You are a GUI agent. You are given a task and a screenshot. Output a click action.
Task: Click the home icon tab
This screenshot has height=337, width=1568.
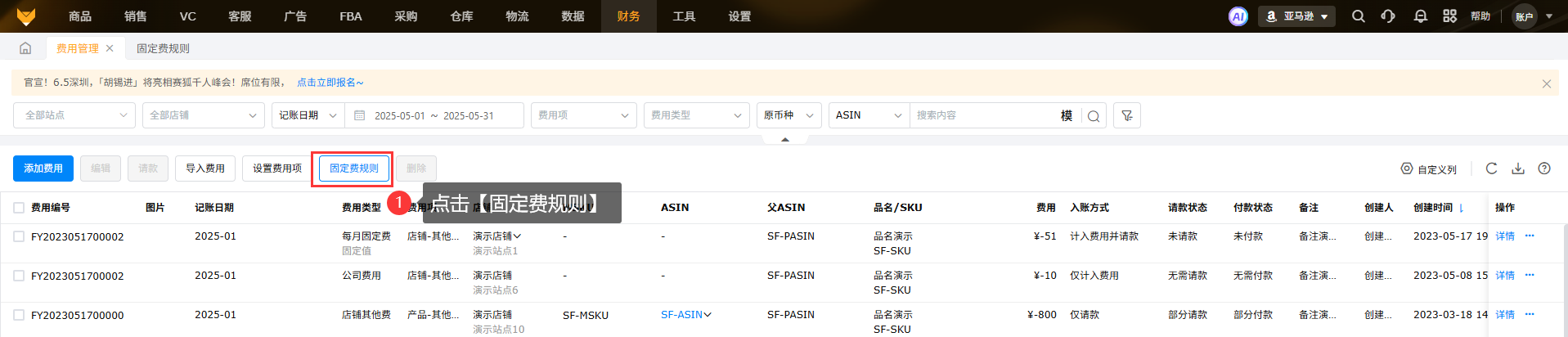tap(25, 48)
